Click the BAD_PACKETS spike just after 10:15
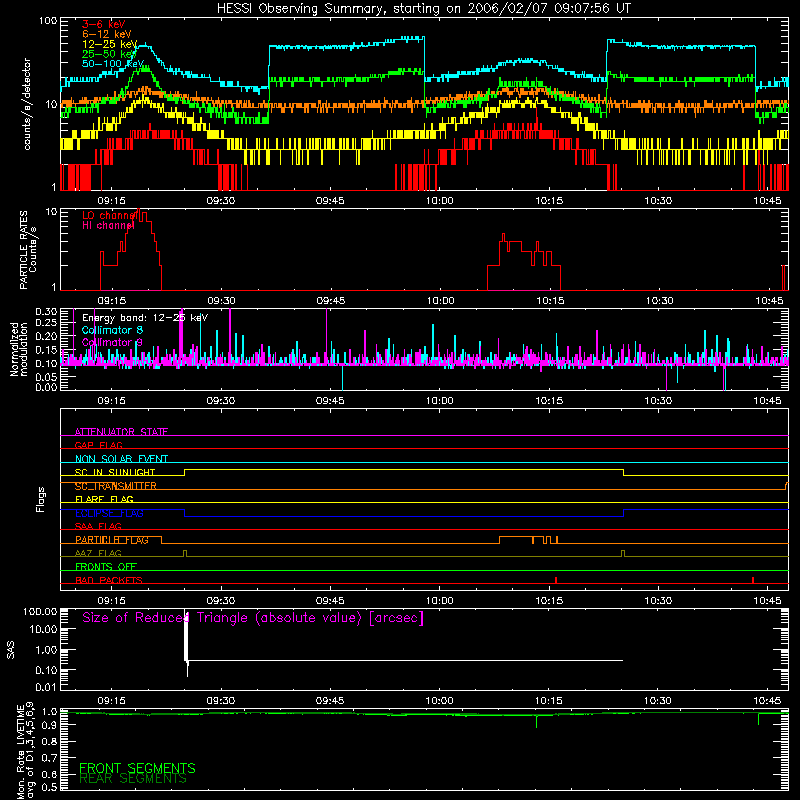 (x=556, y=580)
